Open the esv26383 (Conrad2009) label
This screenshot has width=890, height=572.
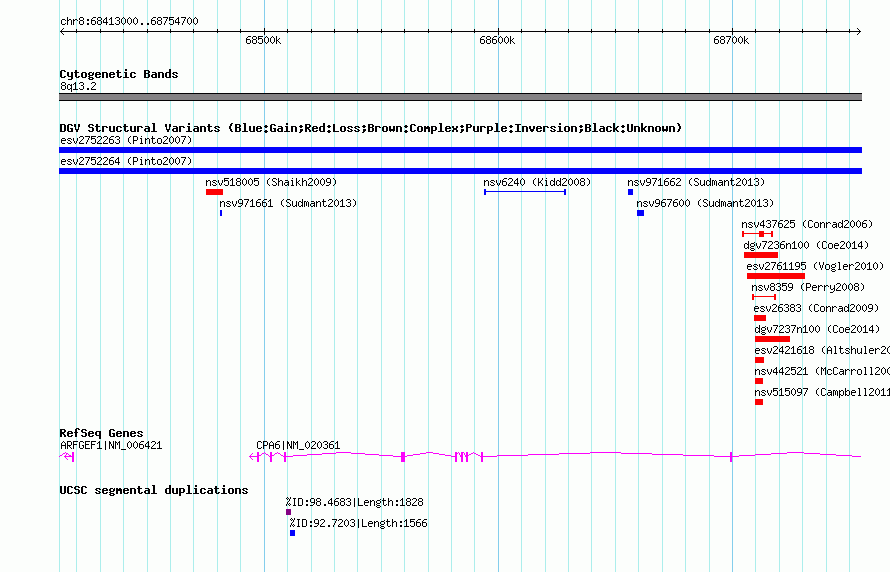(816, 308)
